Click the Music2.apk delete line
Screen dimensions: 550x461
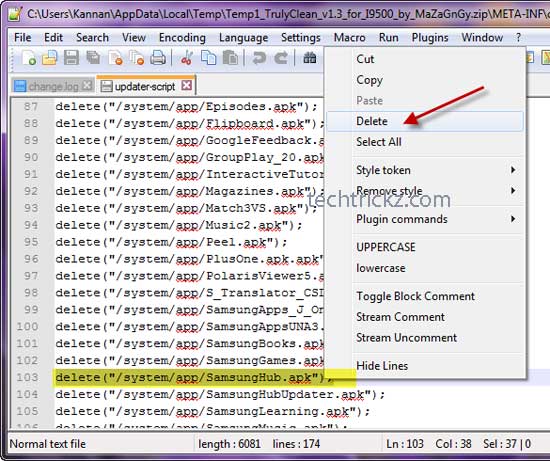pos(179,225)
